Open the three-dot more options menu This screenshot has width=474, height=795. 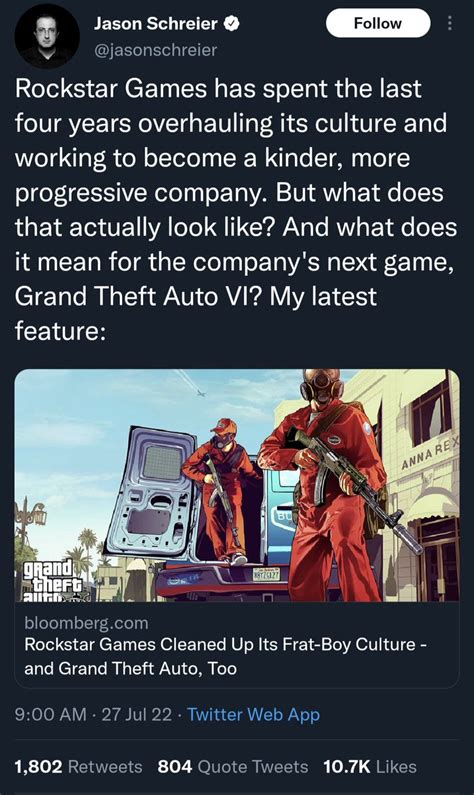[x=449, y=23]
